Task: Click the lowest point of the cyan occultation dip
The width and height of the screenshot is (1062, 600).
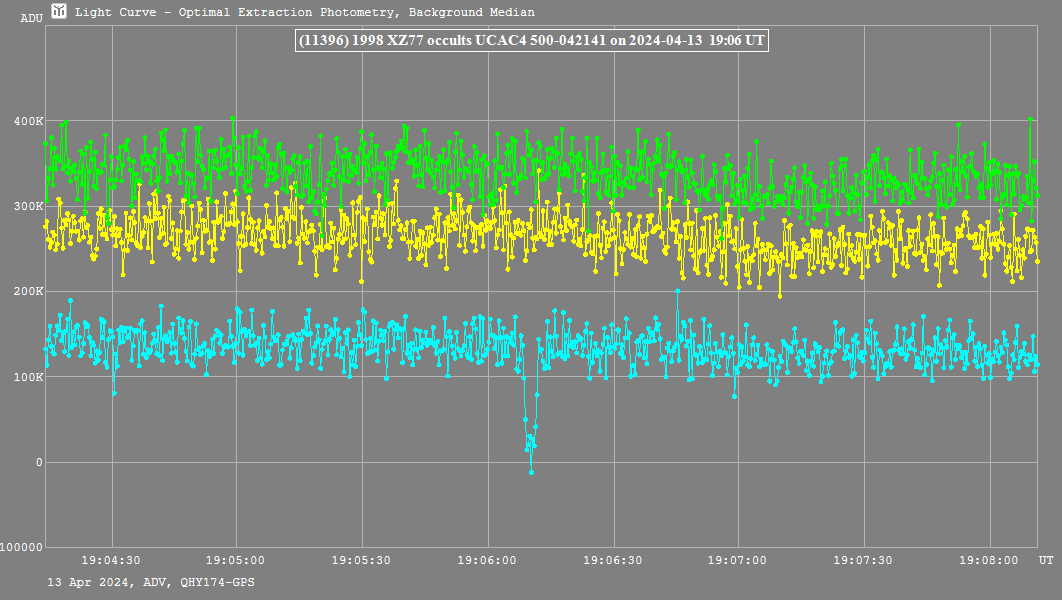Action: pyautogui.click(x=531, y=472)
